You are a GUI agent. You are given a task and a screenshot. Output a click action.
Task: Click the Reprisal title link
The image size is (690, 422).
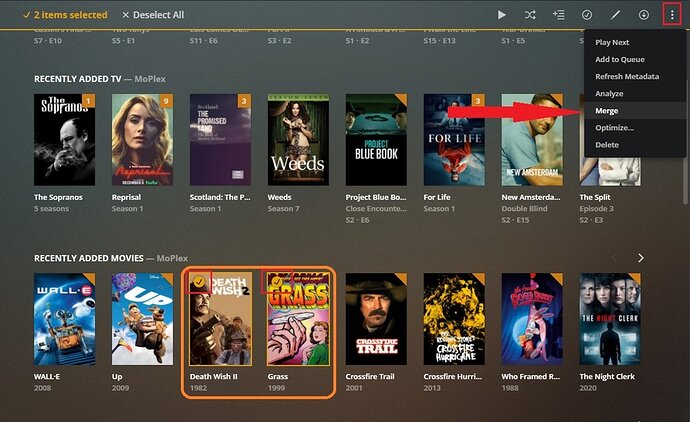pos(126,197)
